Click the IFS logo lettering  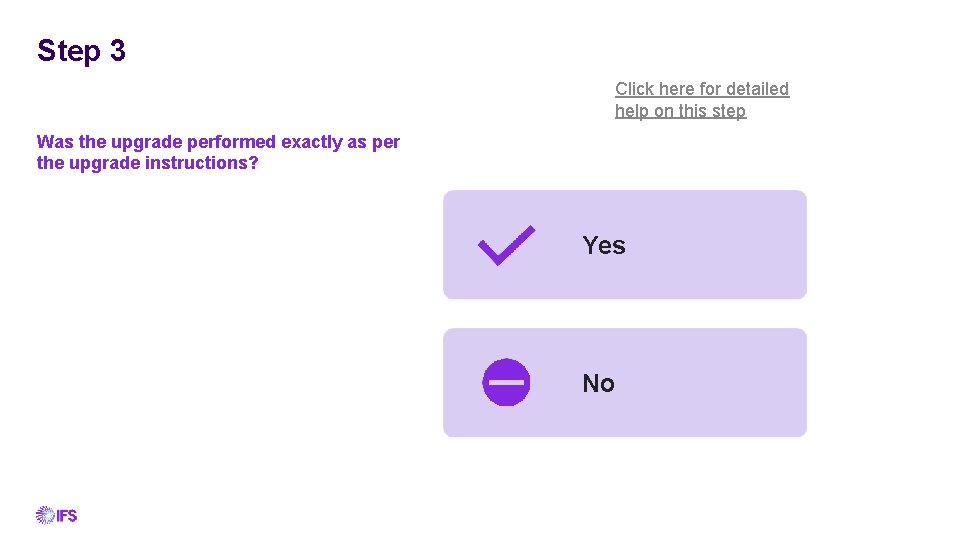click(67, 516)
